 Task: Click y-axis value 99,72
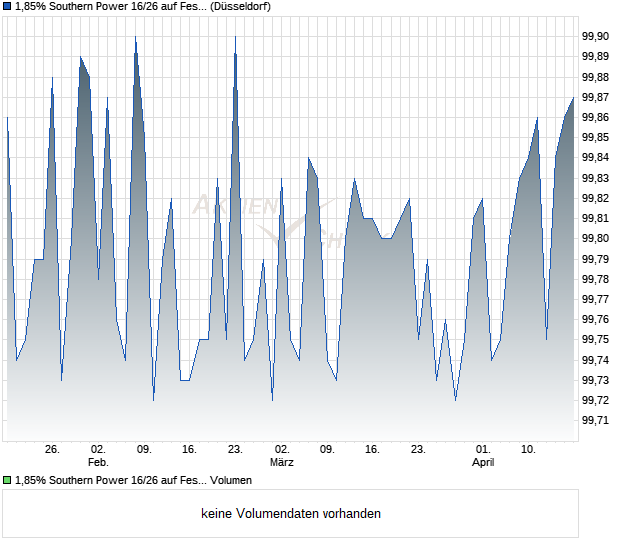(x=595, y=401)
